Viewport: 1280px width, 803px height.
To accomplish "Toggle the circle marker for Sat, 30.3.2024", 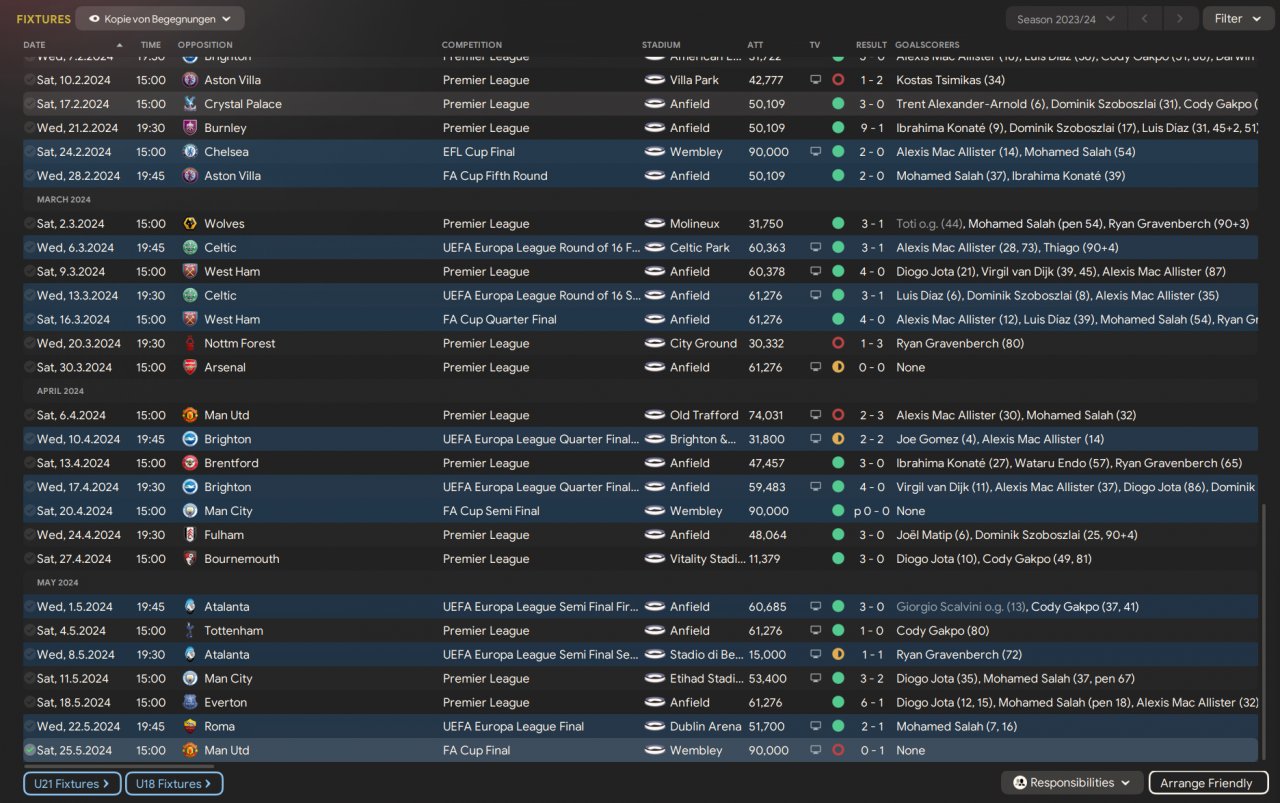I will point(30,368).
